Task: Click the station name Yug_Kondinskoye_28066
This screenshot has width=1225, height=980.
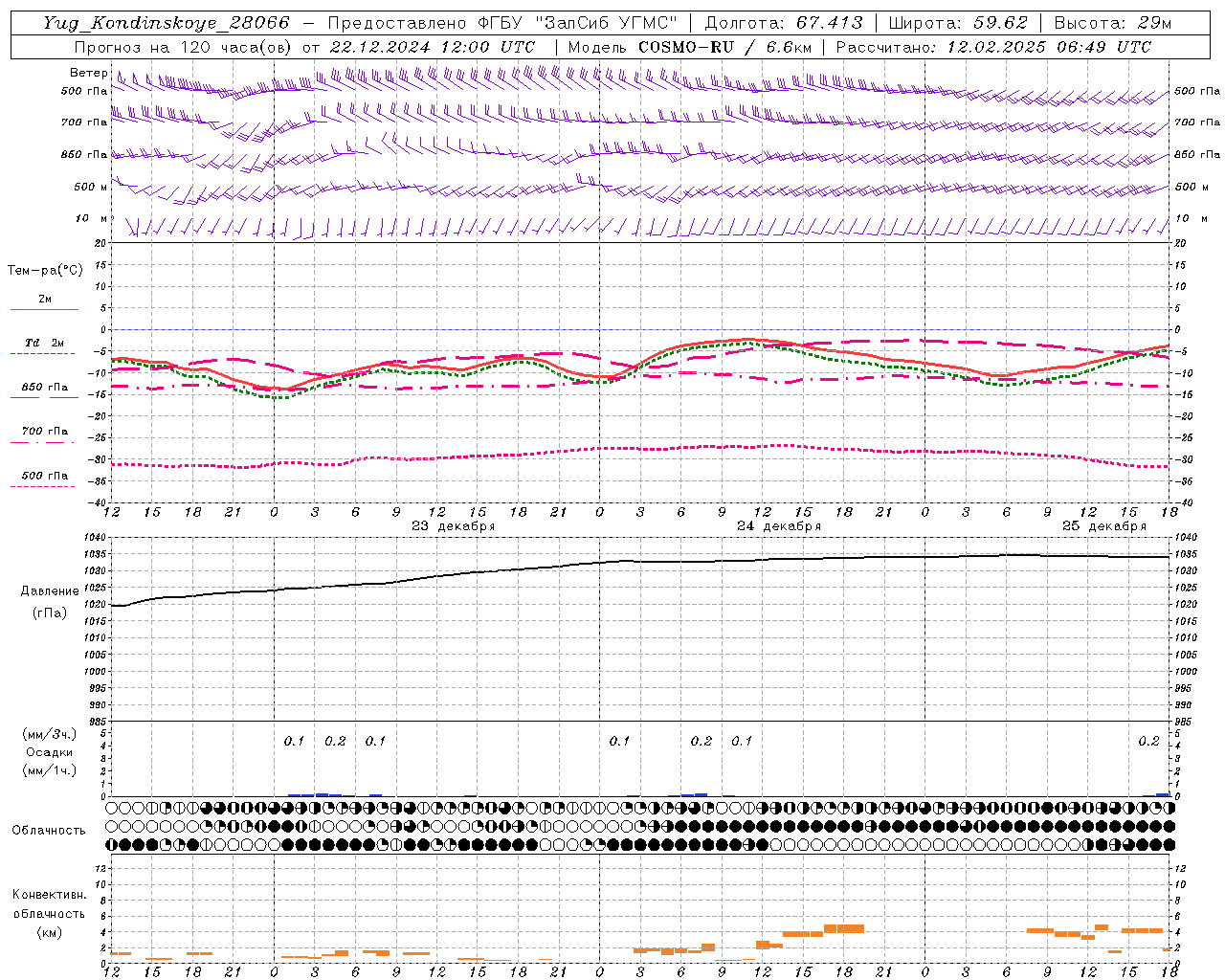Action: (167, 23)
